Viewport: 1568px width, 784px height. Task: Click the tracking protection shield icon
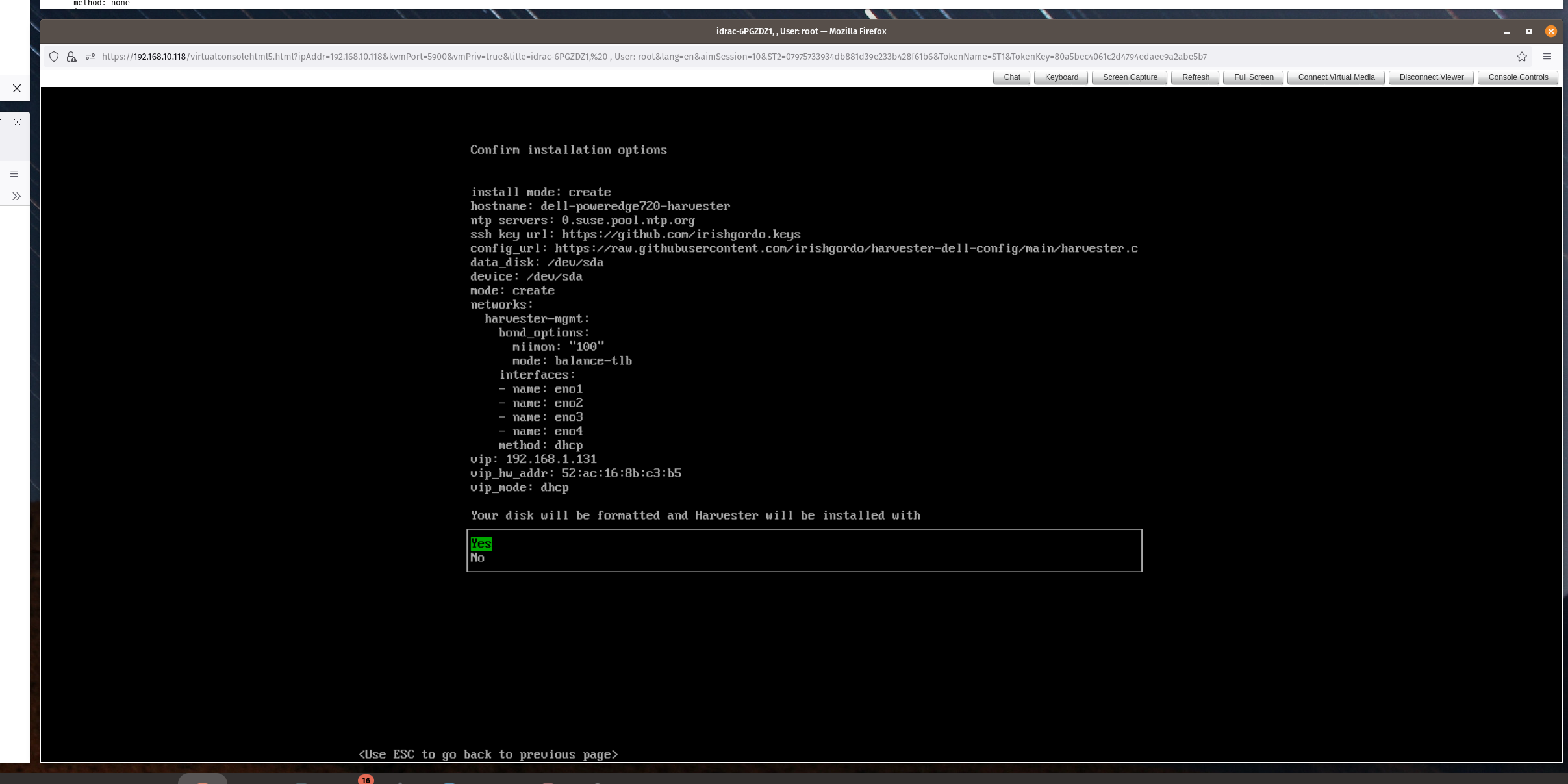(54, 57)
